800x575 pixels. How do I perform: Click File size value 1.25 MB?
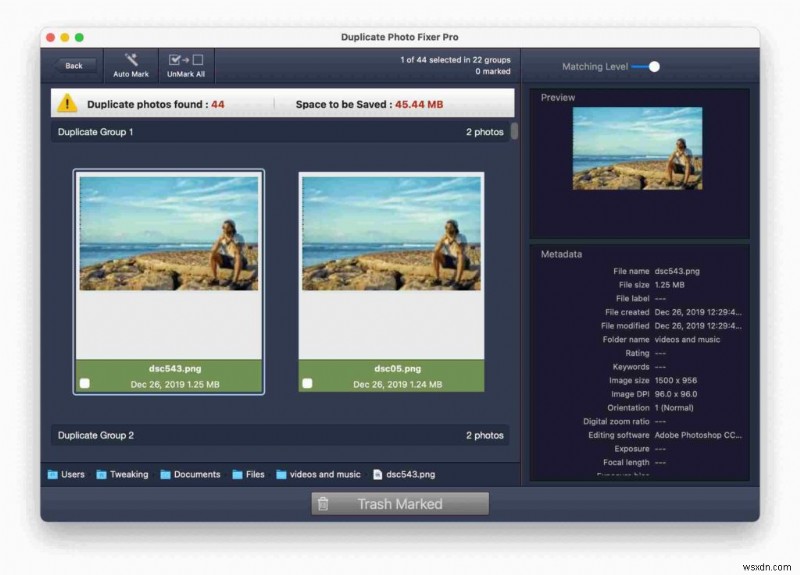point(669,285)
